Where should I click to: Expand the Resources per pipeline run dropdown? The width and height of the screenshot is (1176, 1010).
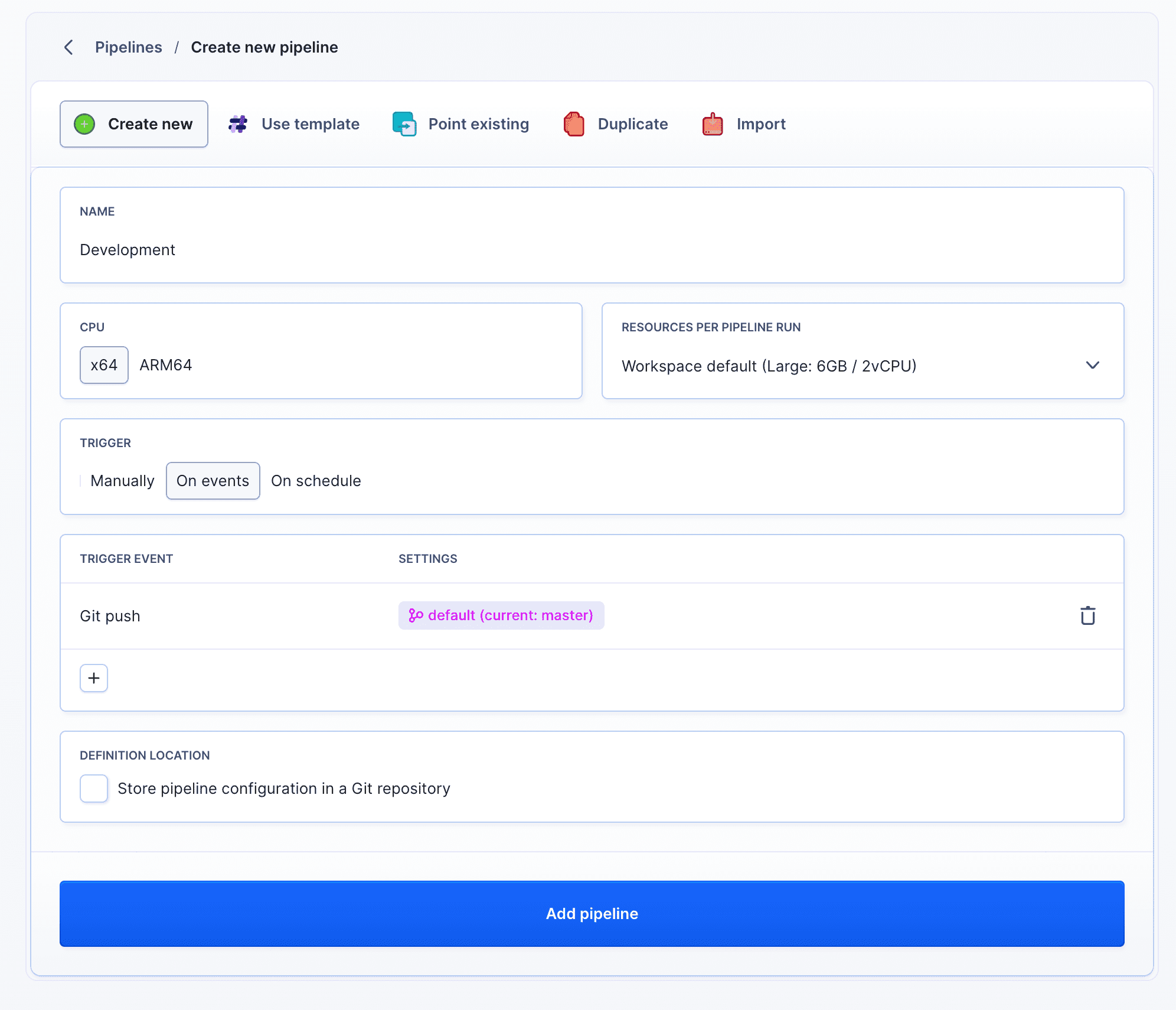[1094, 365]
